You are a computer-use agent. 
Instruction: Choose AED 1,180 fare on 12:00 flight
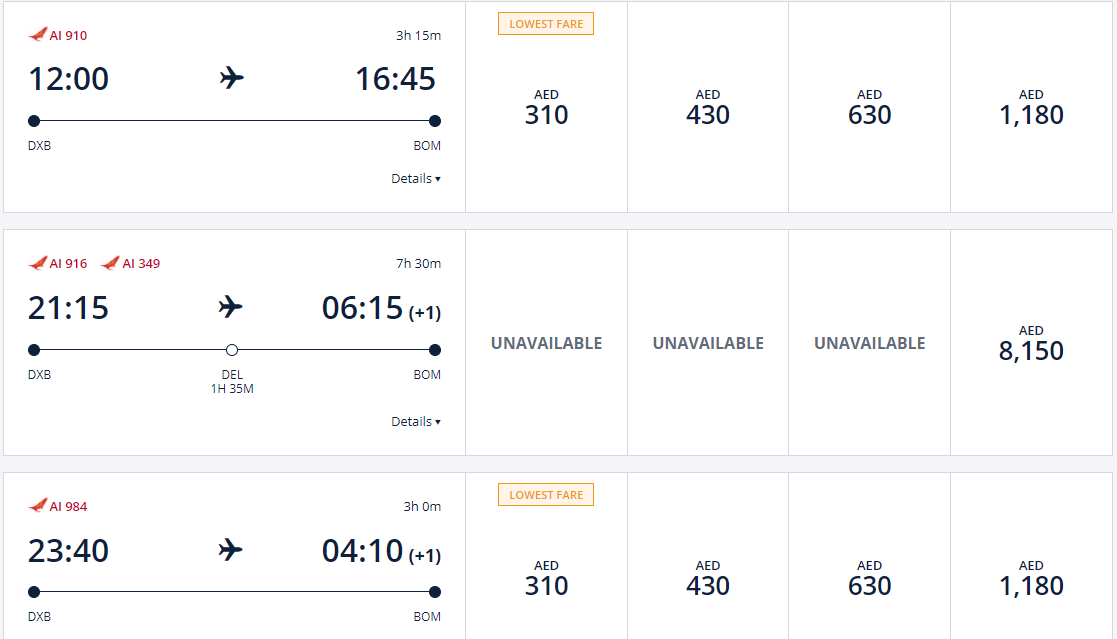(x=1031, y=107)
